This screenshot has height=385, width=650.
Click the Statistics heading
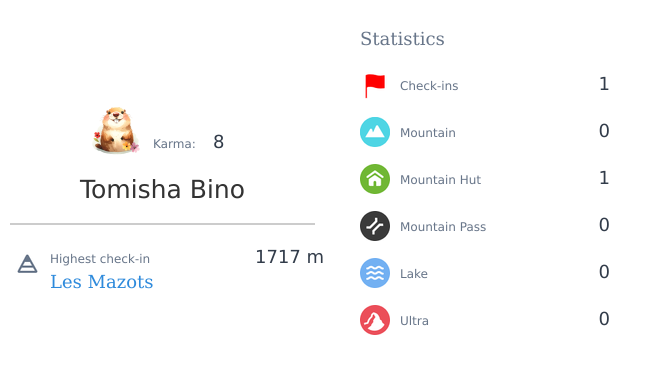402,39
